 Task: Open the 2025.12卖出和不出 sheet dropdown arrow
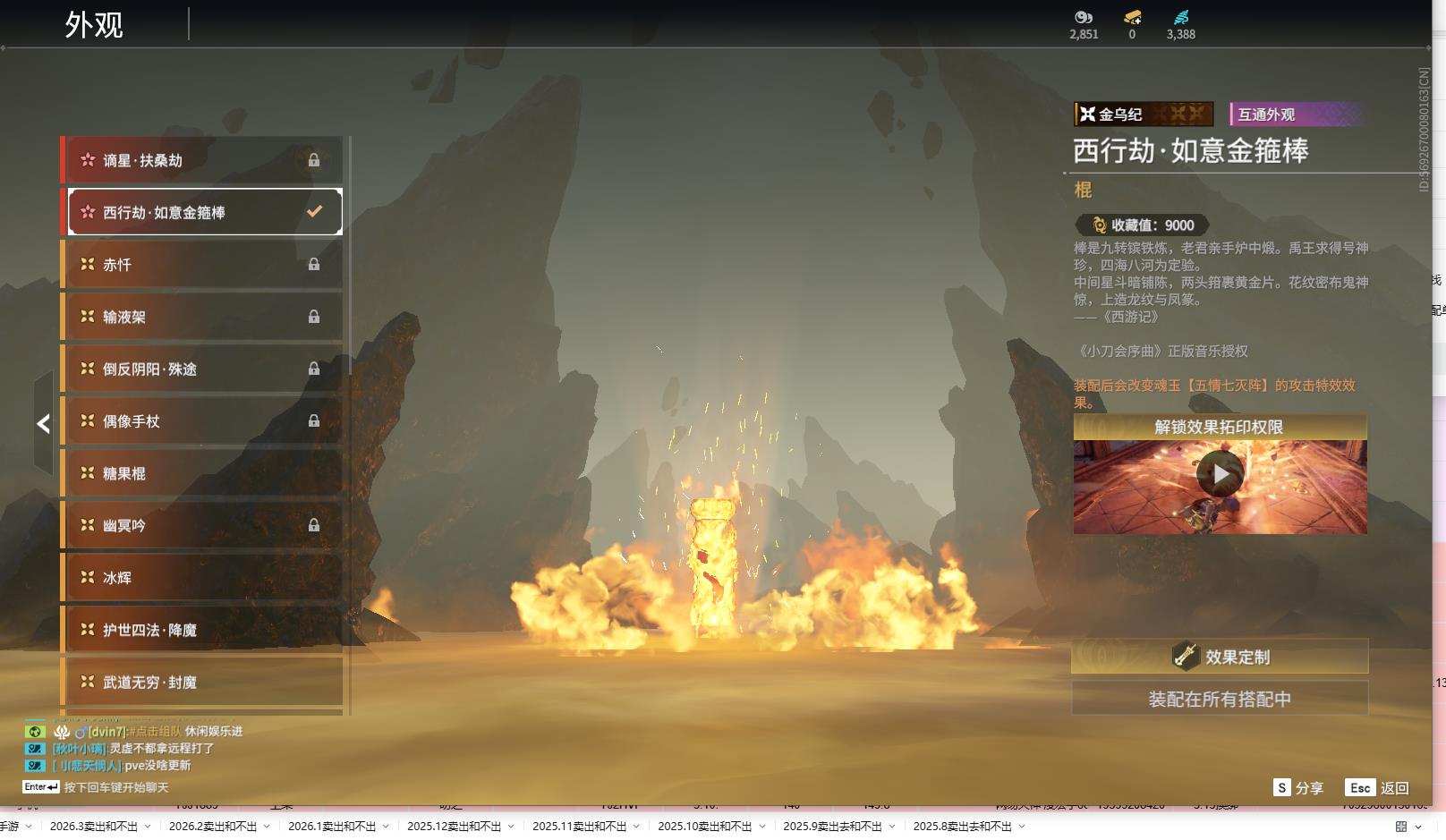point(511,827)
